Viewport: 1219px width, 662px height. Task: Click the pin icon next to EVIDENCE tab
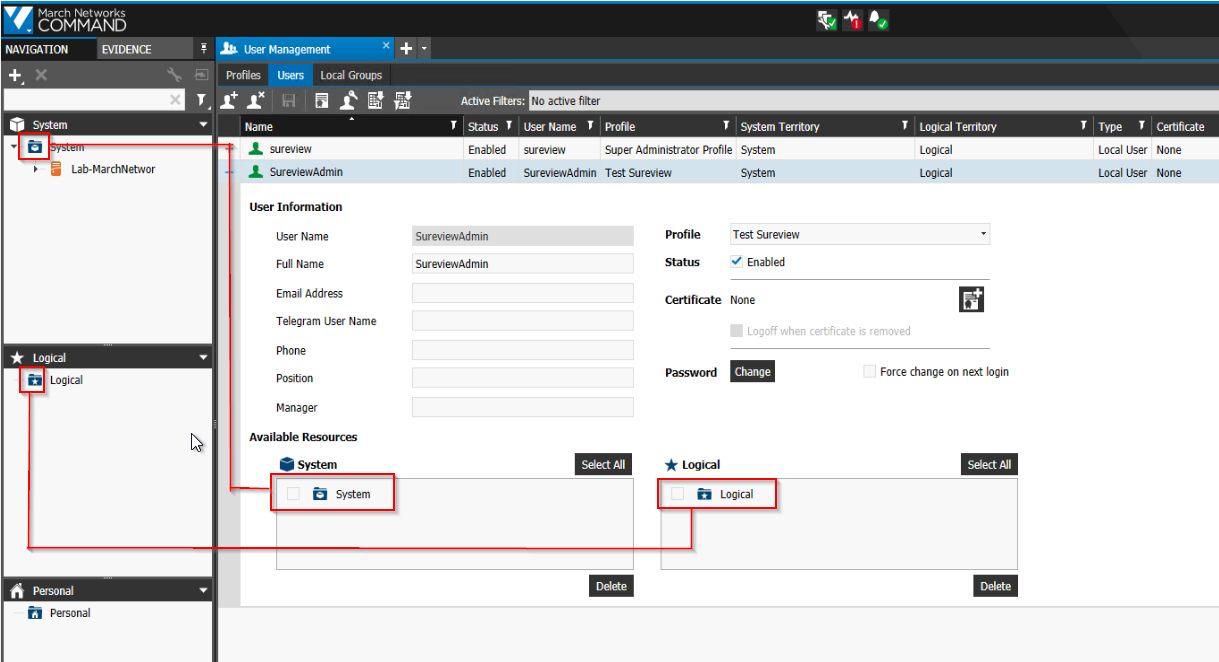coord(205,47)
